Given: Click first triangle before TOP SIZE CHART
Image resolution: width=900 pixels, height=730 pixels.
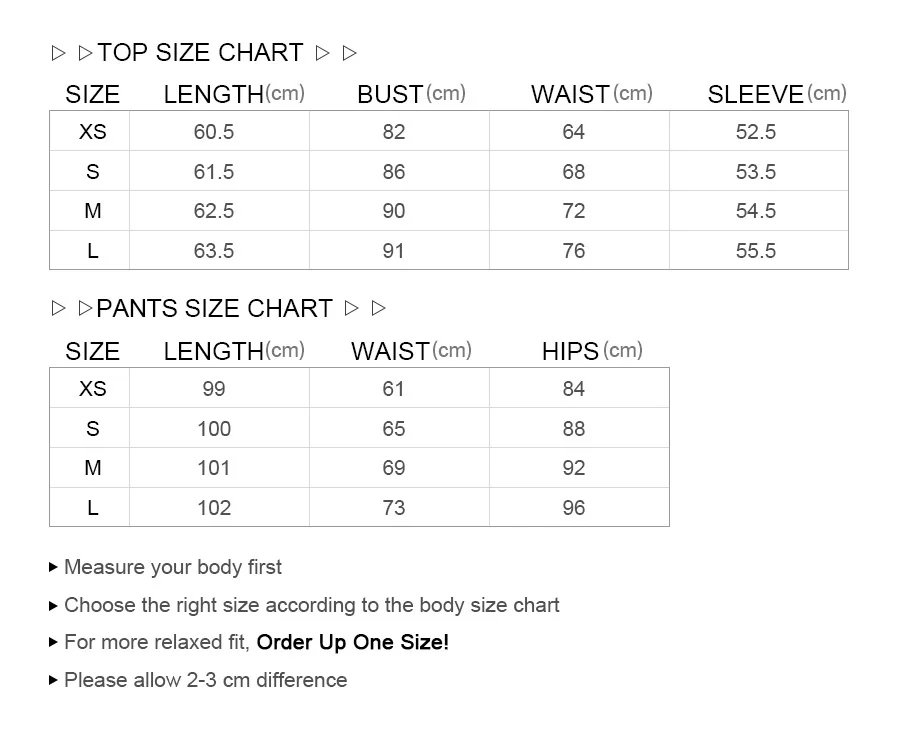Looking at the screenshot, I should click(58, 53).
